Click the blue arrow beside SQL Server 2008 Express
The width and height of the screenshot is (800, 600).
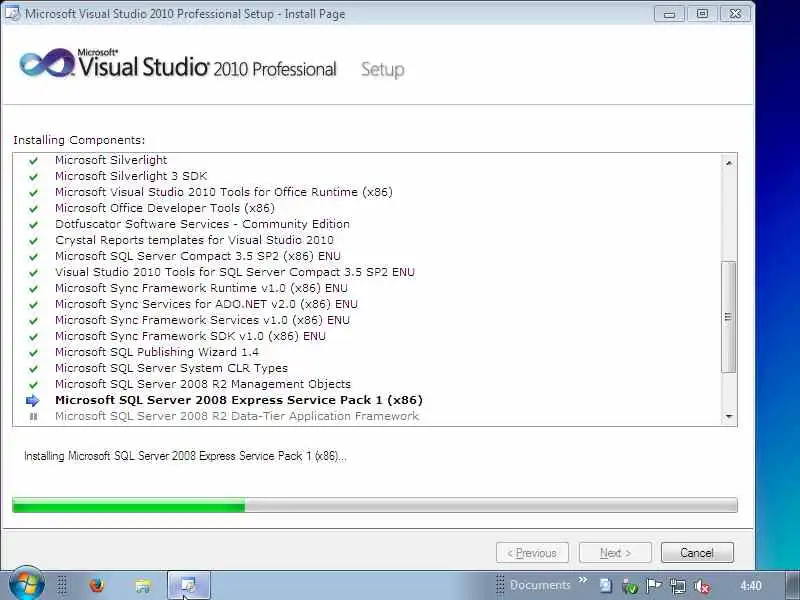coord(33,401)
